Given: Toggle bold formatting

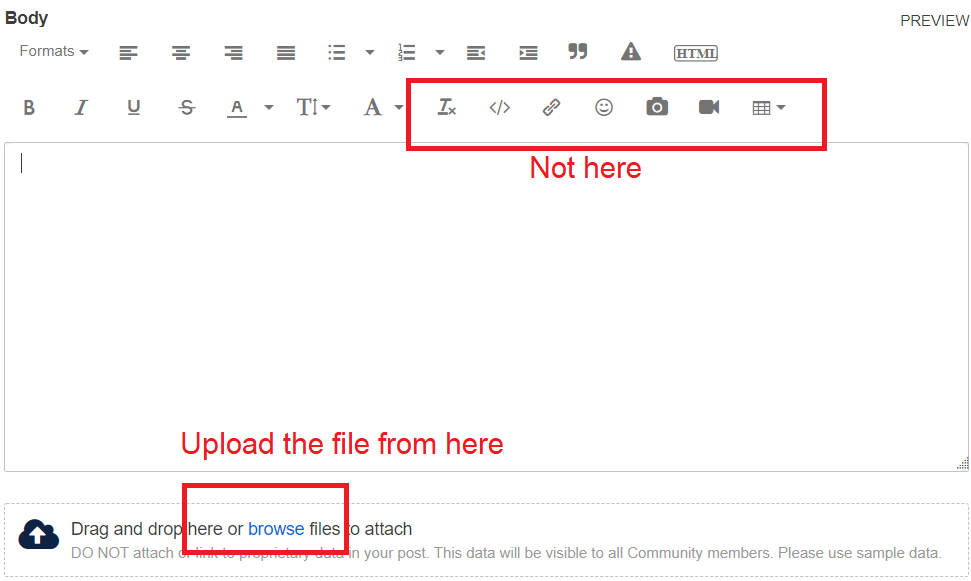Looking at the screenshot, I should (x=29, y=107).
